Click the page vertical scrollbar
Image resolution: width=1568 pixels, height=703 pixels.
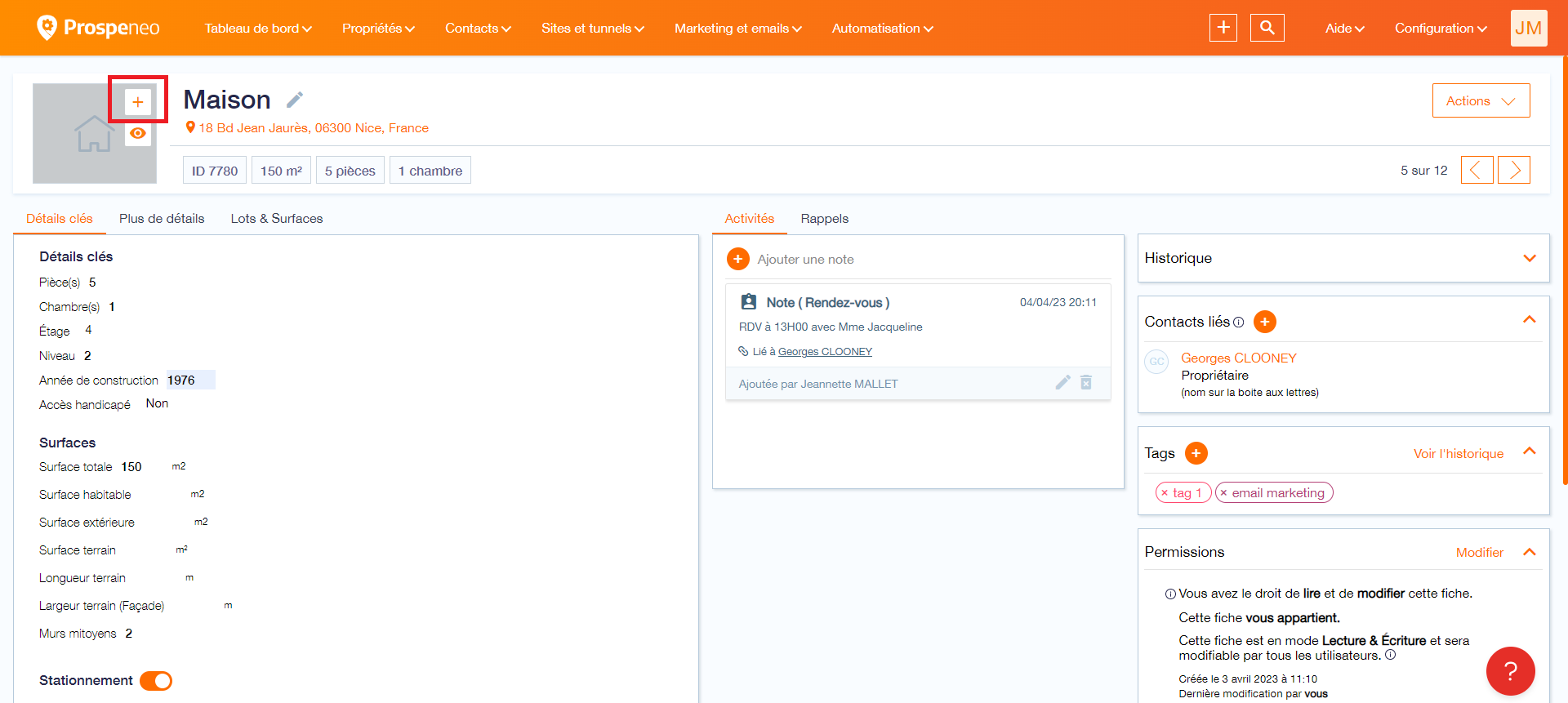click(x=1564, y=269)
